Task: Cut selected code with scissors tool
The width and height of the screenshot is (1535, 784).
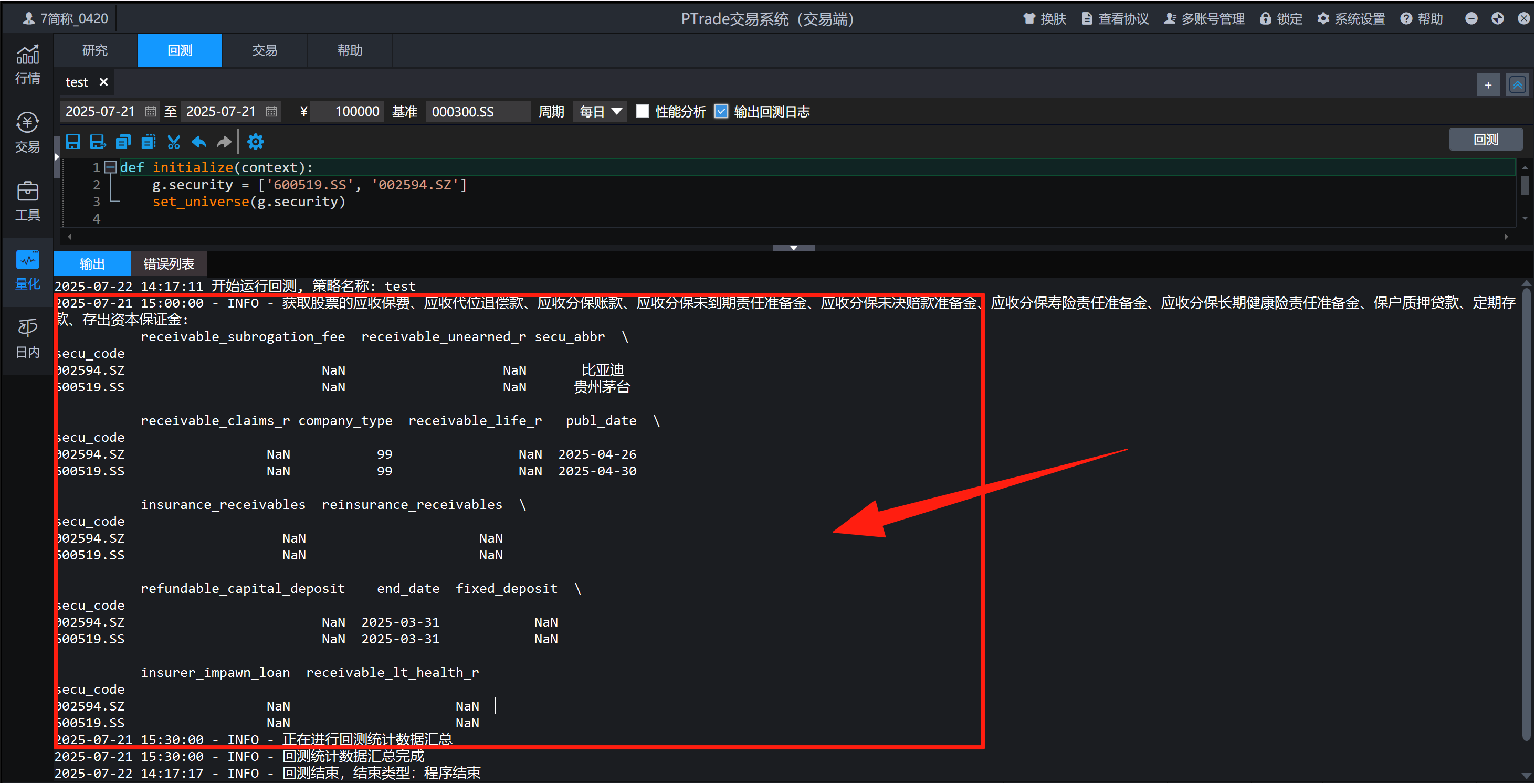Action: (173, 142)
